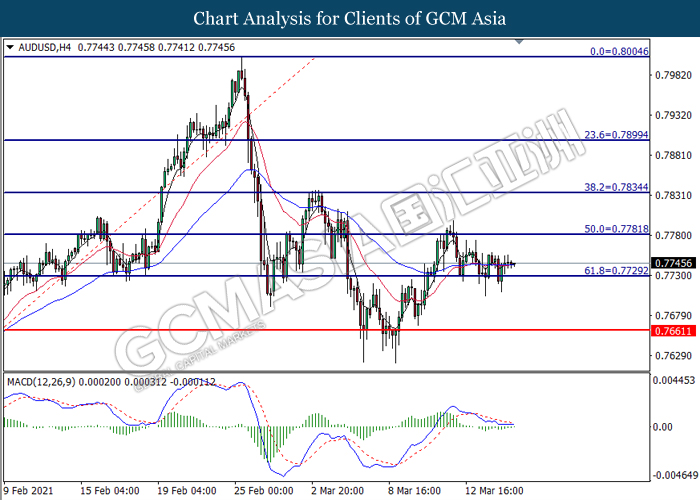The image size is (700, 500).
Task: Click the MACD scale value 0.004453
Action: 674,380
